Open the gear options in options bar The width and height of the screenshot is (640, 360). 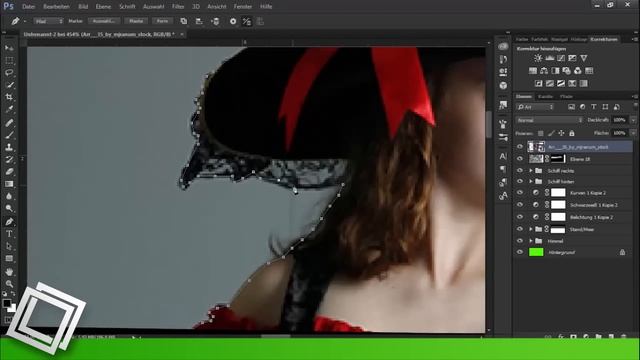tap(233, 21)
